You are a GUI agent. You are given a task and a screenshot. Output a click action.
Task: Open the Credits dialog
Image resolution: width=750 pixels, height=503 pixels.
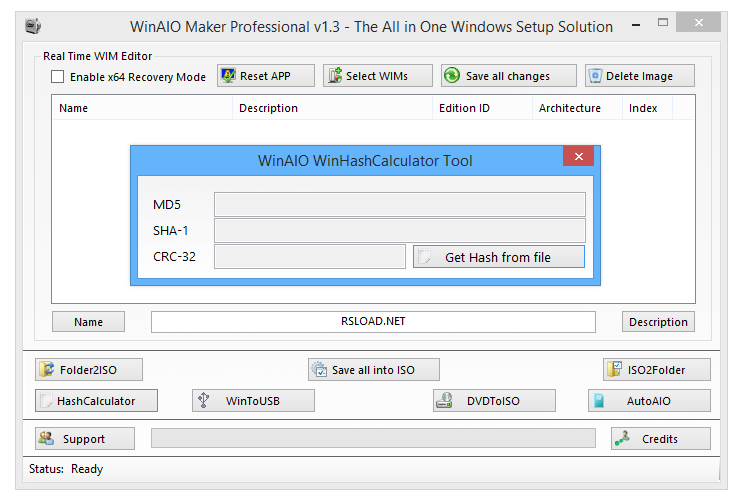pyautogui.click(x=661, y=438)
